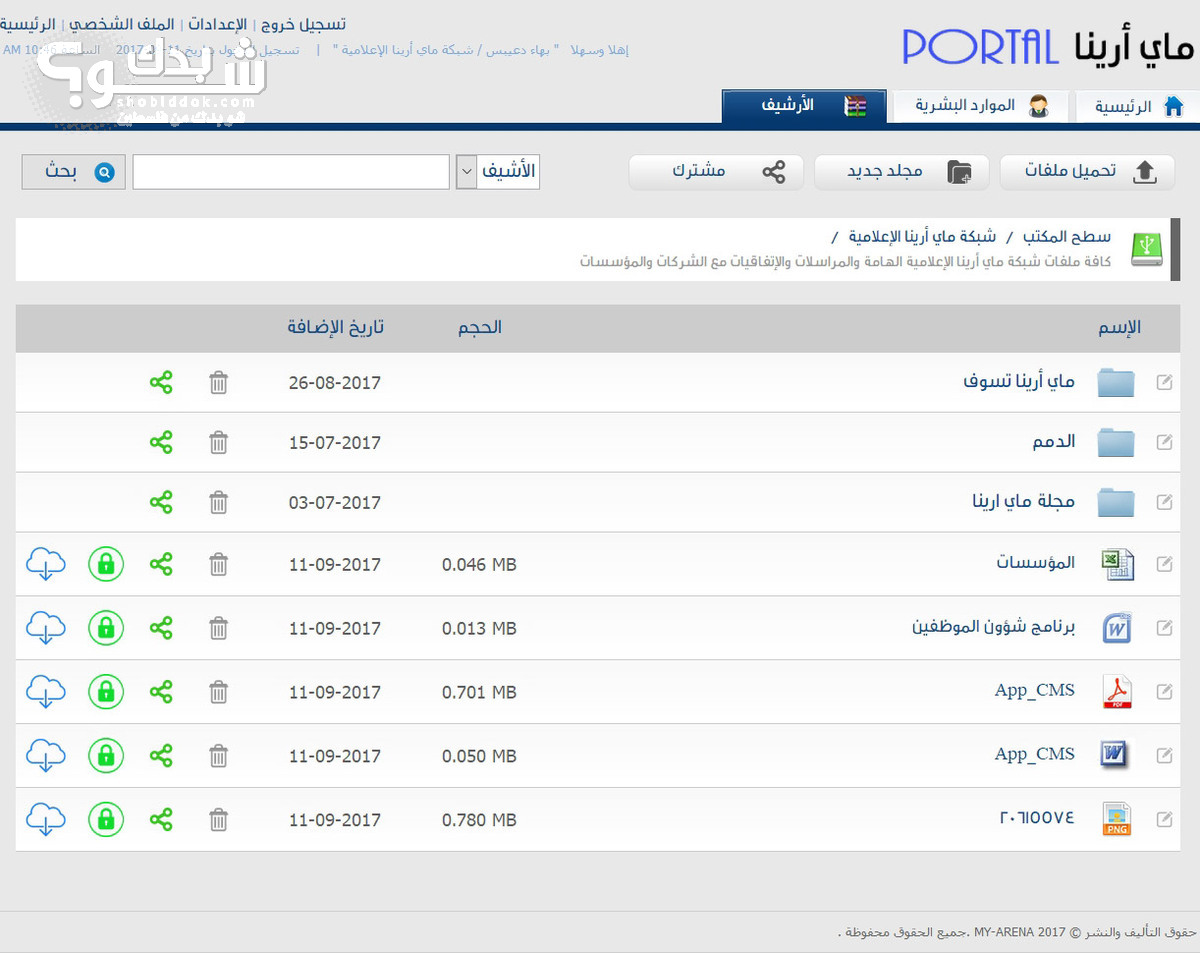
Task: Sort by تاريخ الإضافة date header
Action: point(336,328)
